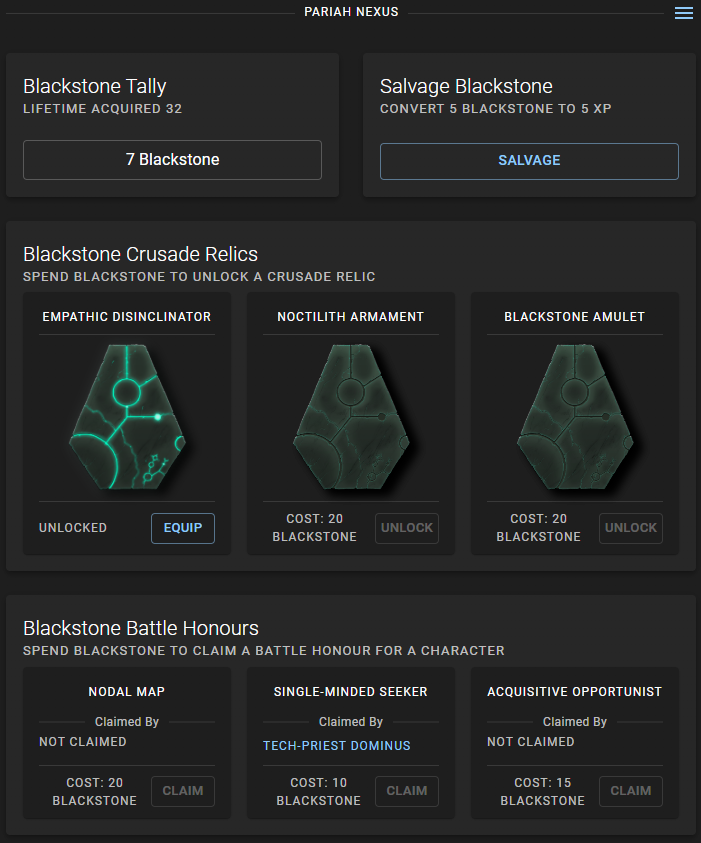Image resolution: width=701 pixels, height=843 pixels.
Task: Claim the Nodal Map battle honour
Action: coord(183,791)
